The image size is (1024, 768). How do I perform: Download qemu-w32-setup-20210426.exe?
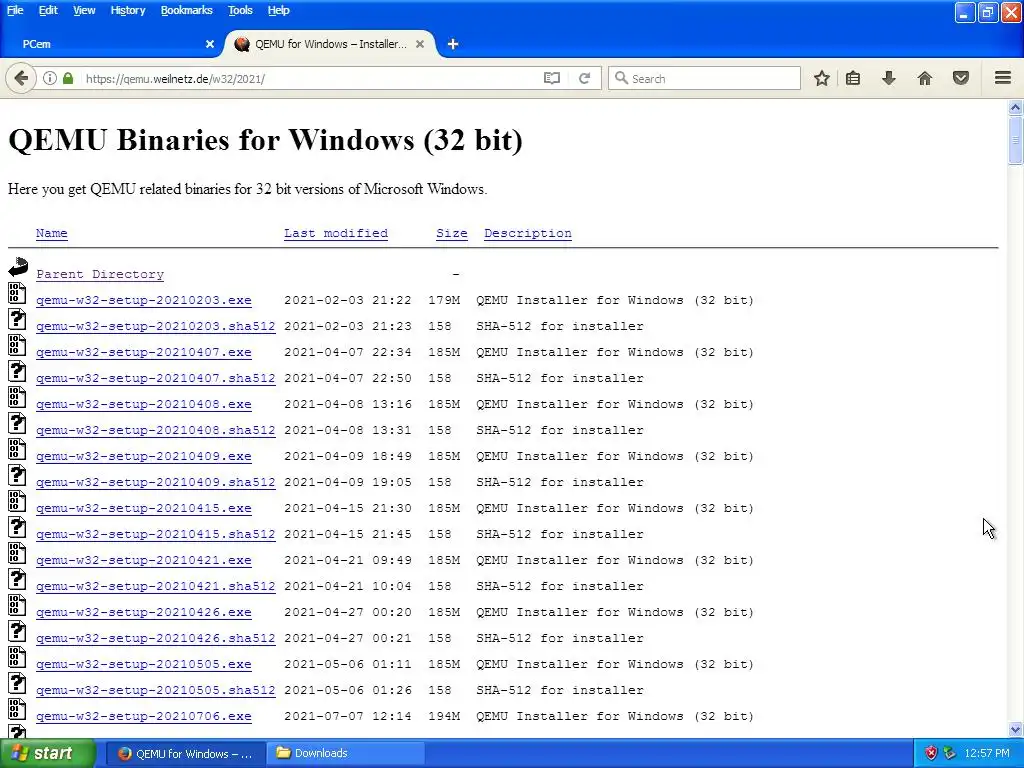(x=144, y=613)
